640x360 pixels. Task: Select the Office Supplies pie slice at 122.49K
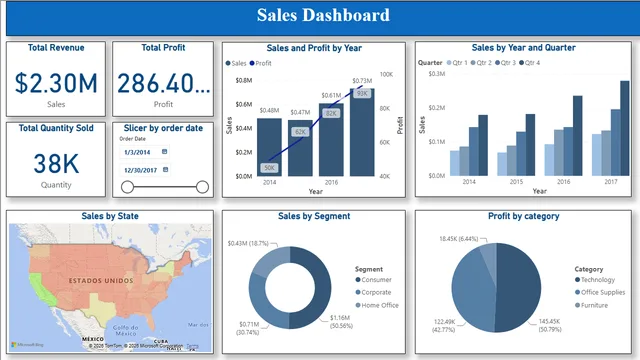click(471, 292)
